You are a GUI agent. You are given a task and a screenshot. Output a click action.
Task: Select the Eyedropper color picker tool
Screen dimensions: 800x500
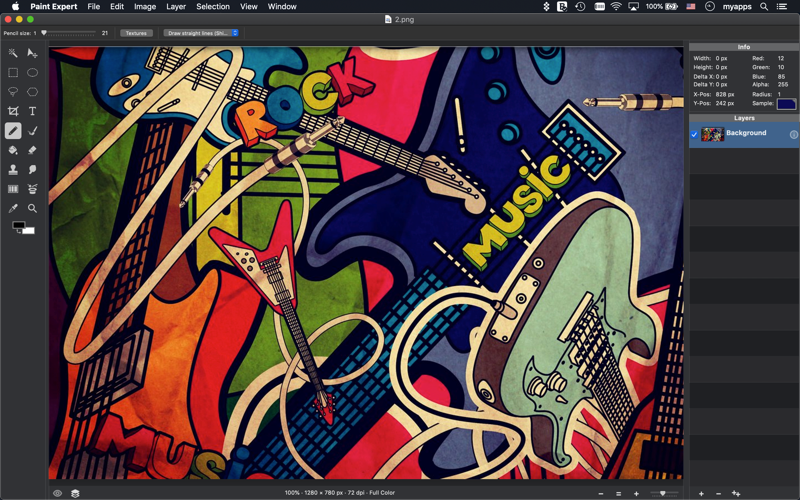pos(13,208)
